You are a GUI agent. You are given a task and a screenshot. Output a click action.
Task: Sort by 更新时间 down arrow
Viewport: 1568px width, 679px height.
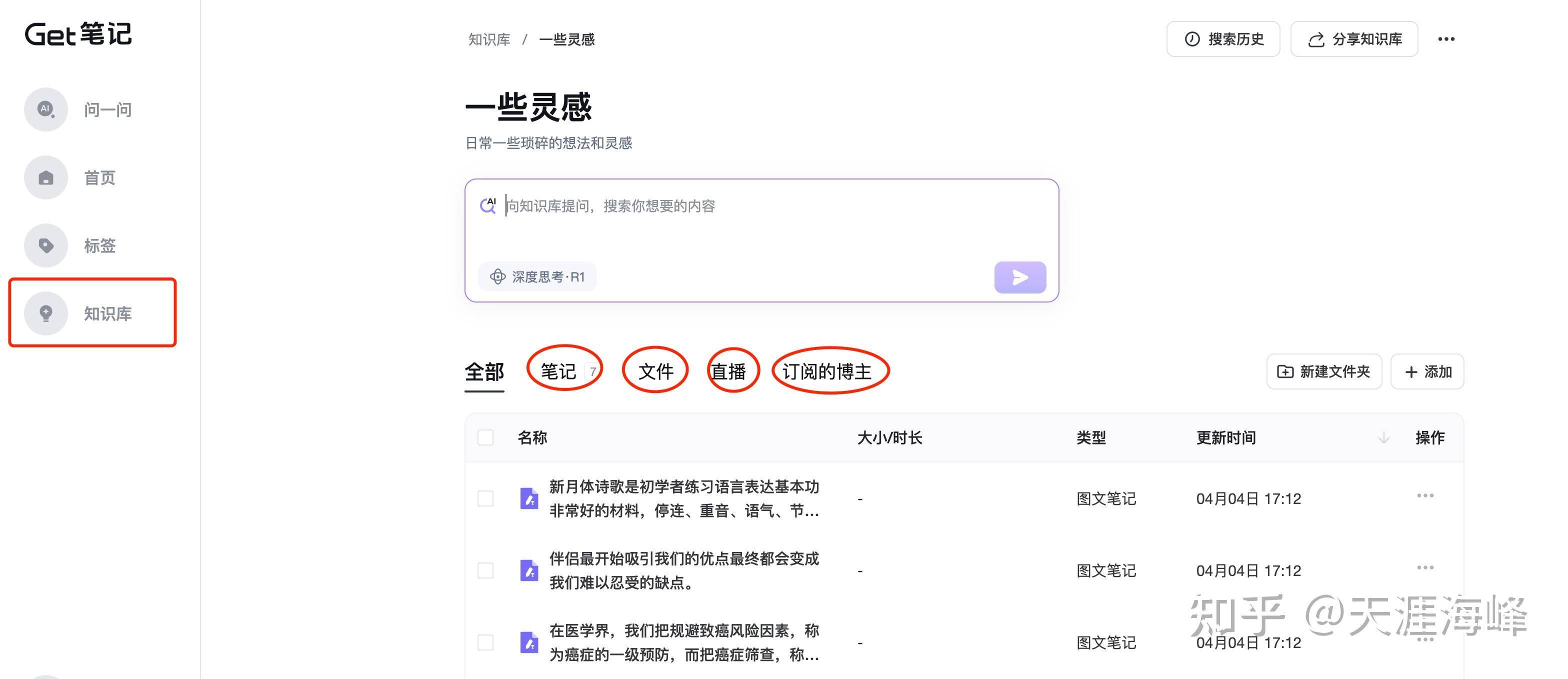1383,437
